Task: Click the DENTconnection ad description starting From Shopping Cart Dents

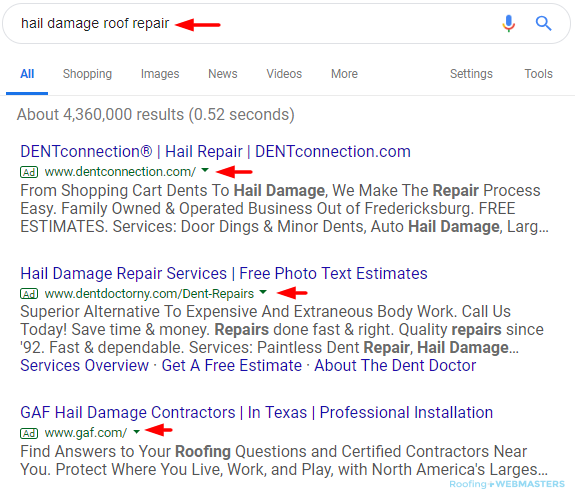Action: pos(284,209)
